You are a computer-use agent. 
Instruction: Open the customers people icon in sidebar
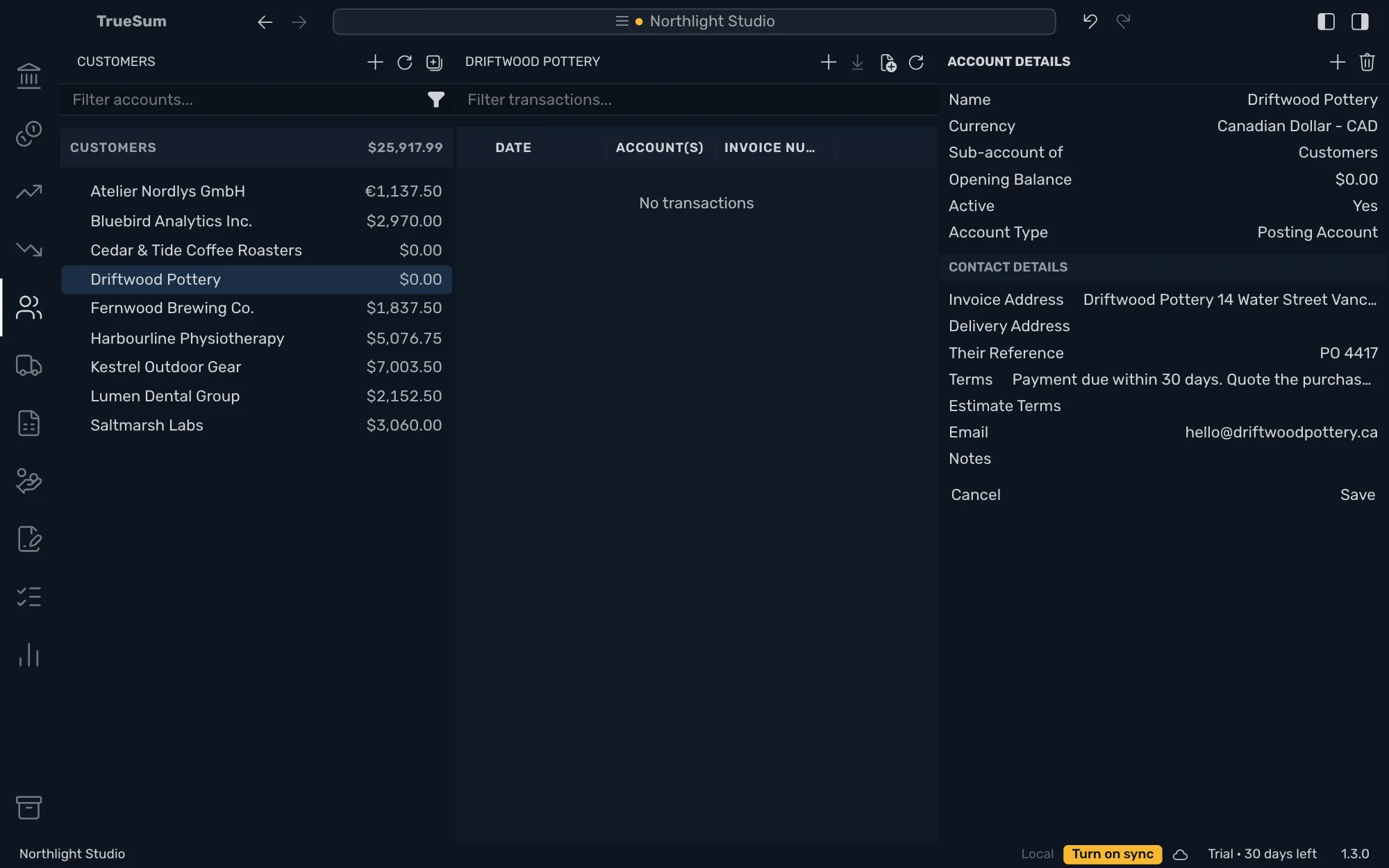click(28, 308)
